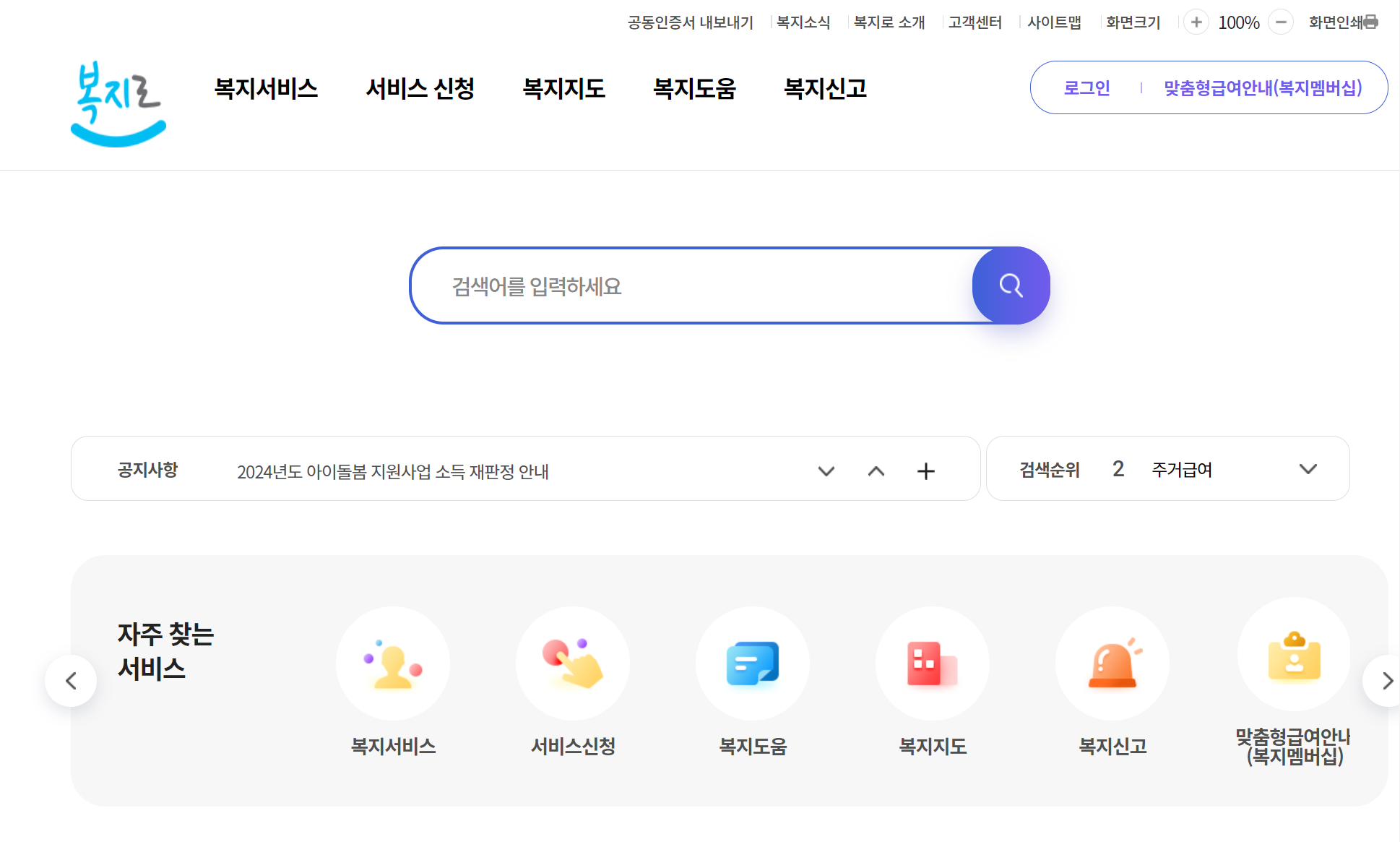The width and height of the screenshot is (1400, 842).
Task: Click the 로그인 button
Action: (x=1086, y=88)
